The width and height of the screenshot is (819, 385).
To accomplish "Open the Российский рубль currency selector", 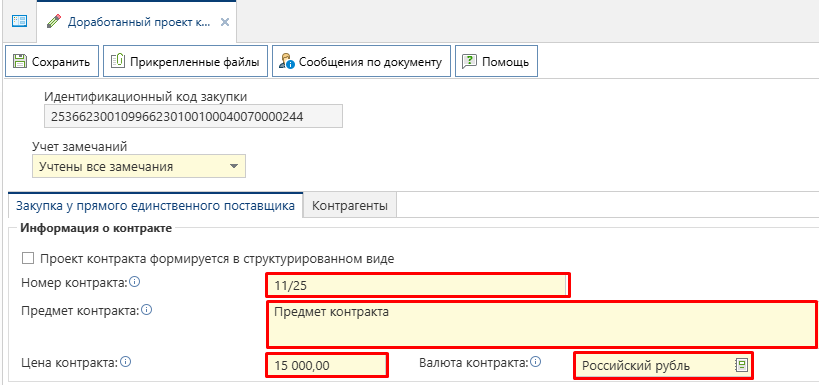I will [663, 365].
